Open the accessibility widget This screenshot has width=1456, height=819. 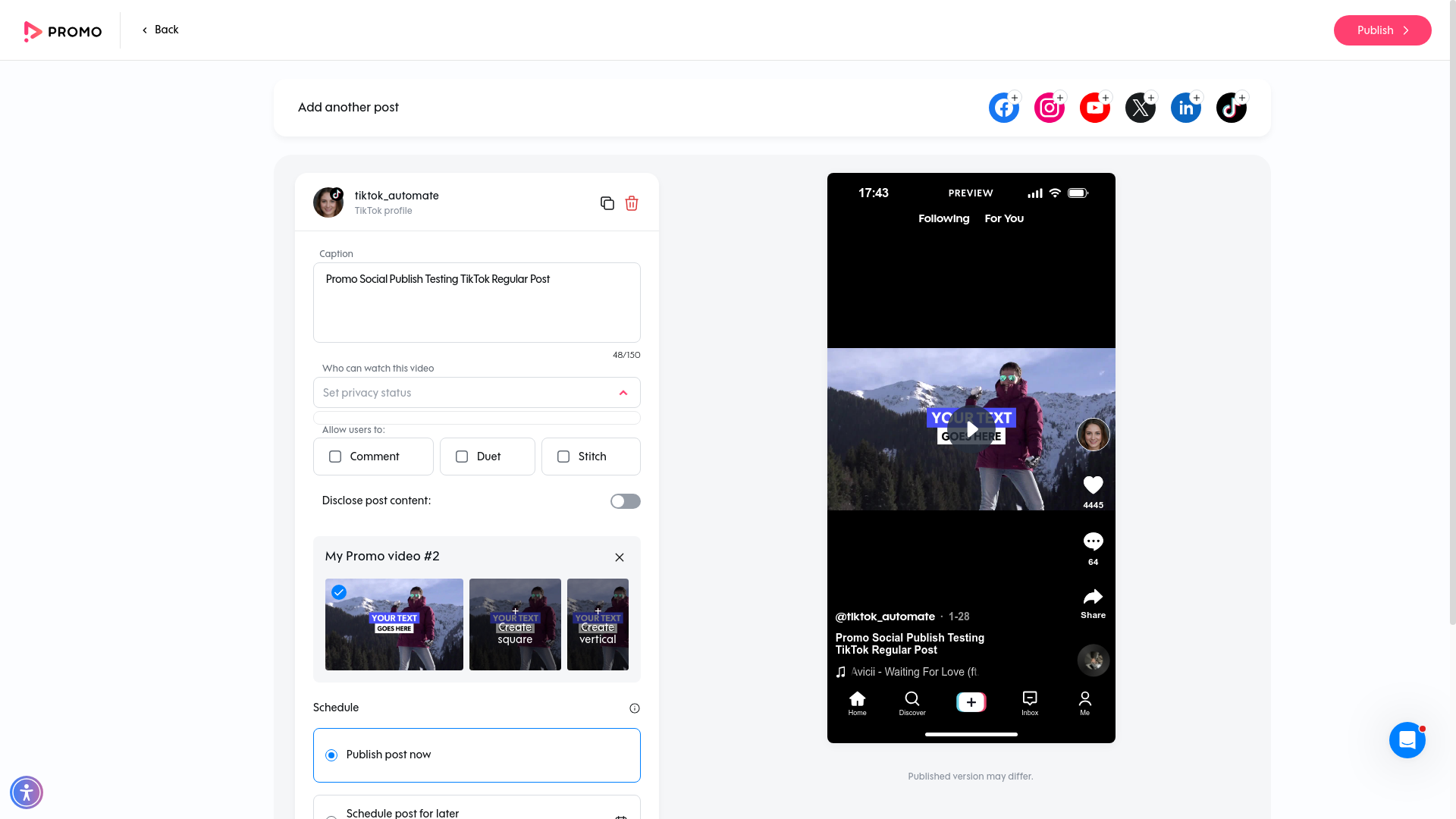pyautogui.click(x=27, y=792)
